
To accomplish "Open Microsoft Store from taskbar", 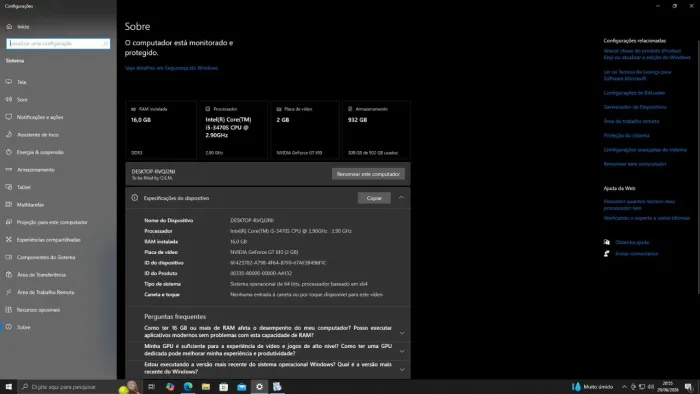I will click(x=224, y=387).
